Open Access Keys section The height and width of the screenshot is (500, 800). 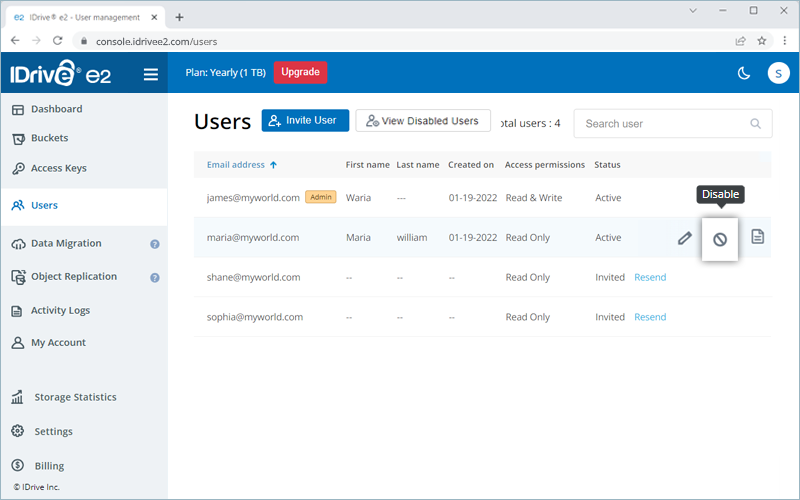click(x=60, y=168)
